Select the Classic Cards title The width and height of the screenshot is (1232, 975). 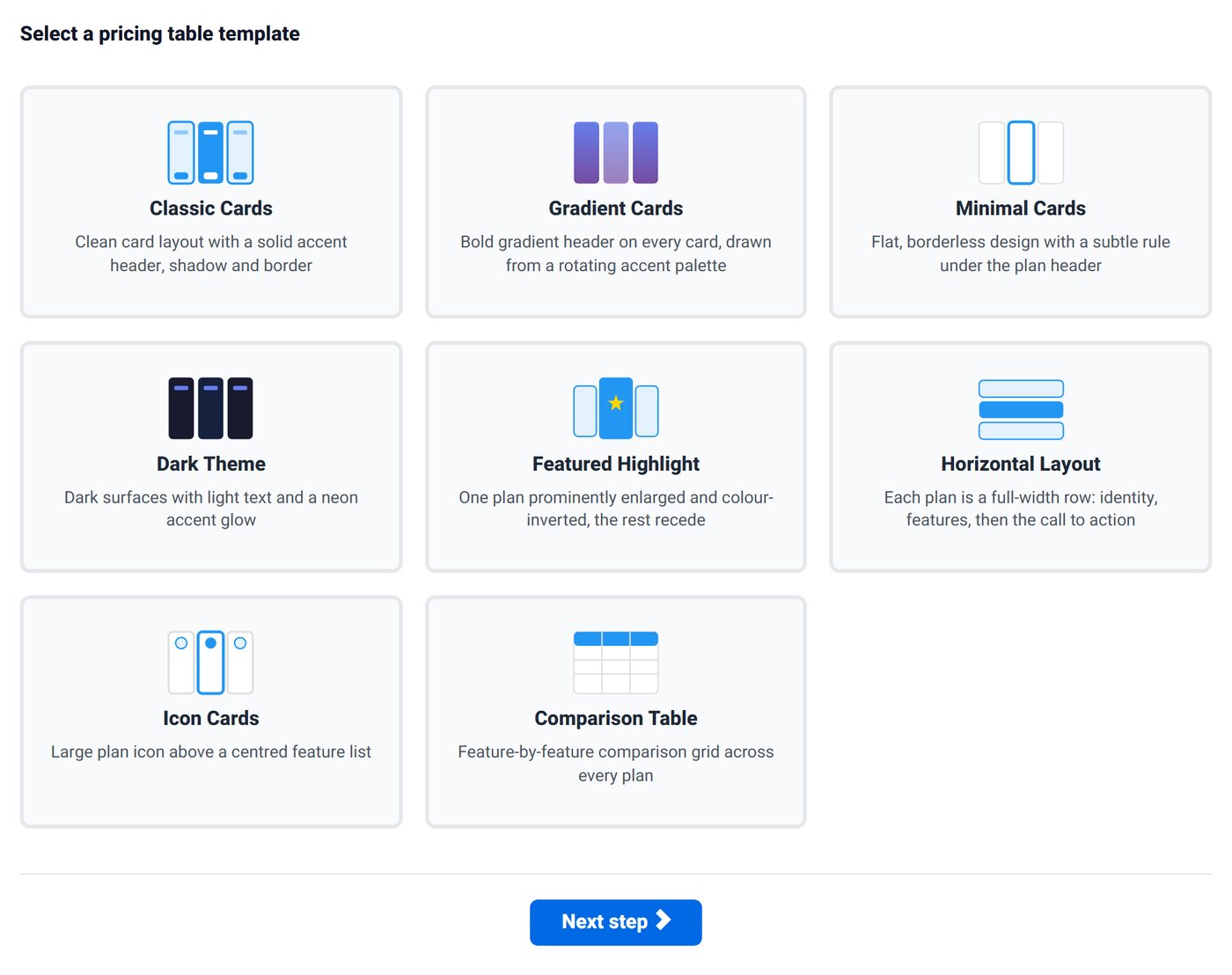click(211, 209)
